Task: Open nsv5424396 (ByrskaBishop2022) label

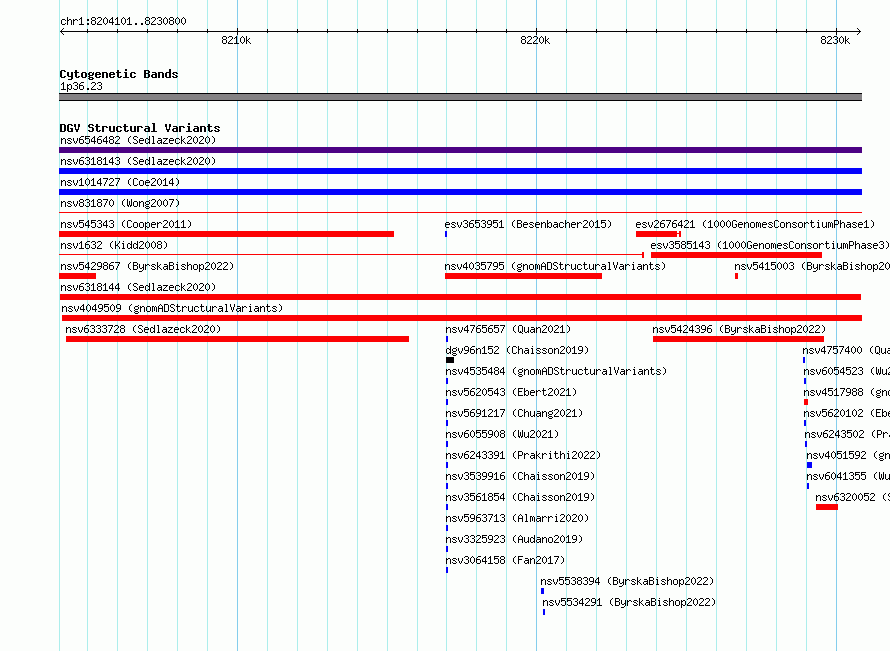Action: point(739,329)
